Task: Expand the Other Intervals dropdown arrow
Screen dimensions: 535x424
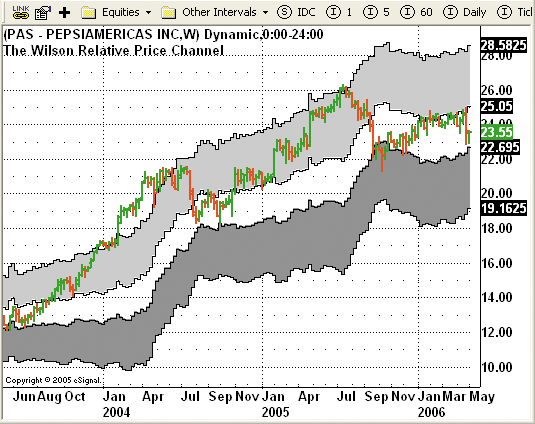Action: tap(265, 13)
